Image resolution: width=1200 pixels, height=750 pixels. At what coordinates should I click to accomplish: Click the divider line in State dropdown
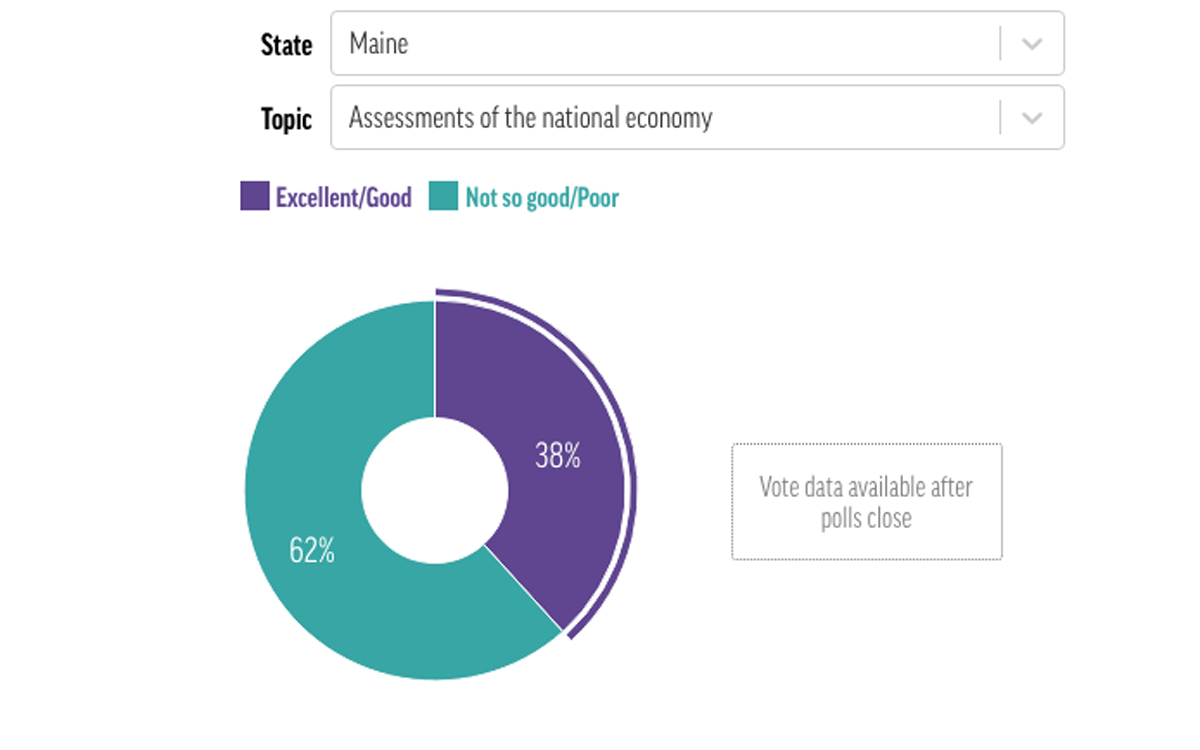click(x=1000, y=44)
